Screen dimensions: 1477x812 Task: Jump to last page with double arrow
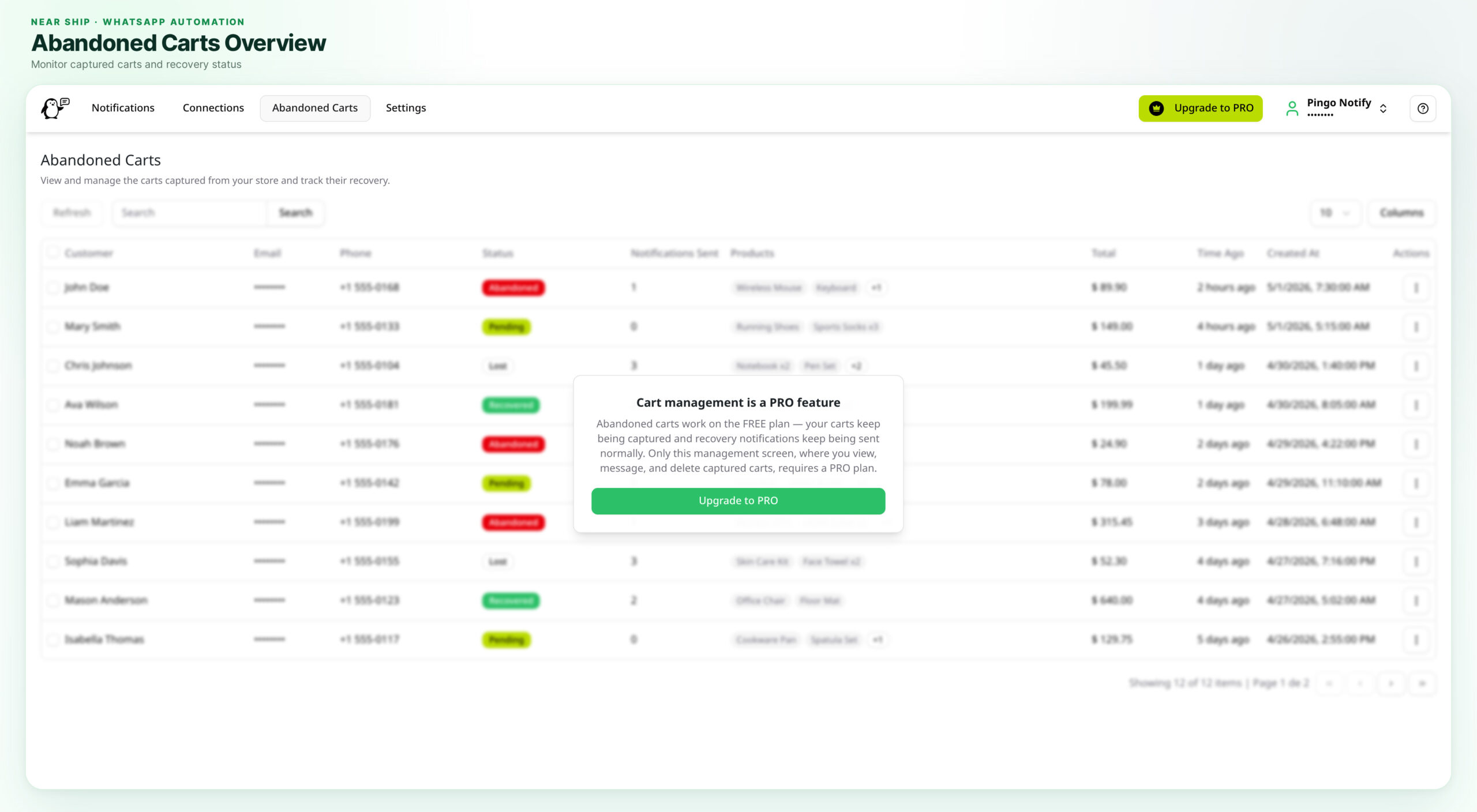(1422, 683)
